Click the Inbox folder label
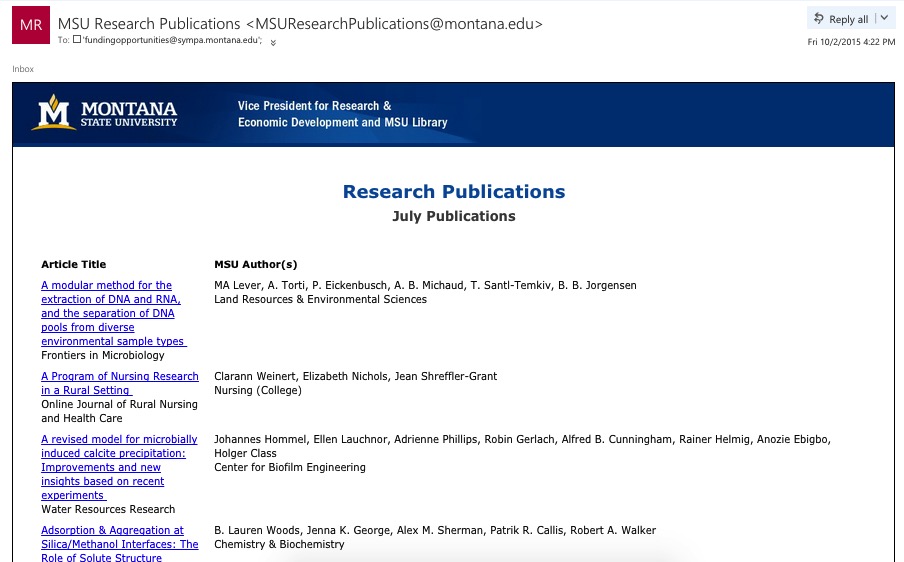Image resolution: width=904 pixels, height=562 pixels. coord(23,69)
